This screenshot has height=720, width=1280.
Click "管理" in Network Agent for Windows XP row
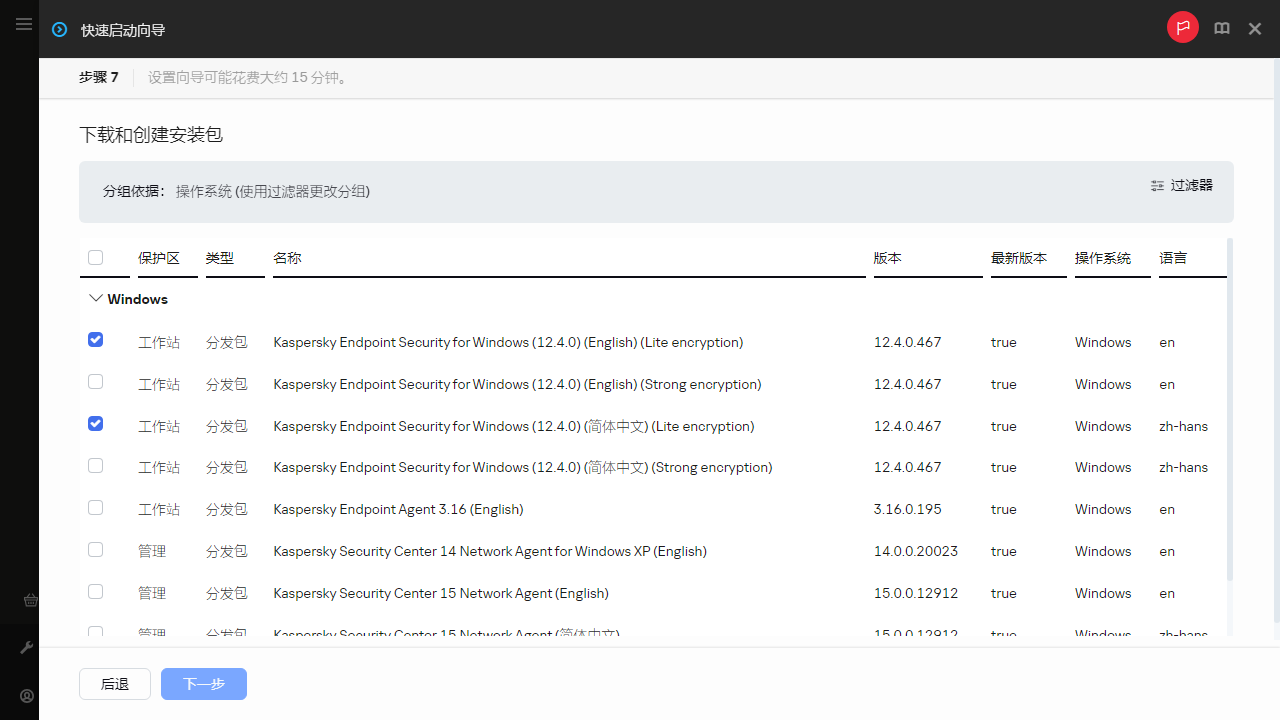coord(152,551)
